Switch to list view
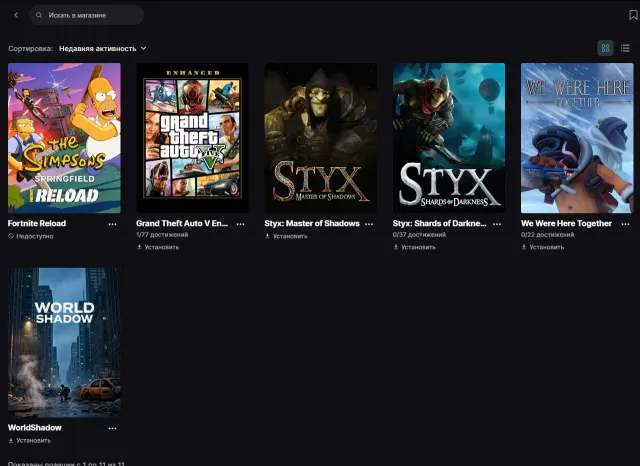The image size is (640, 466). [625, 48]
